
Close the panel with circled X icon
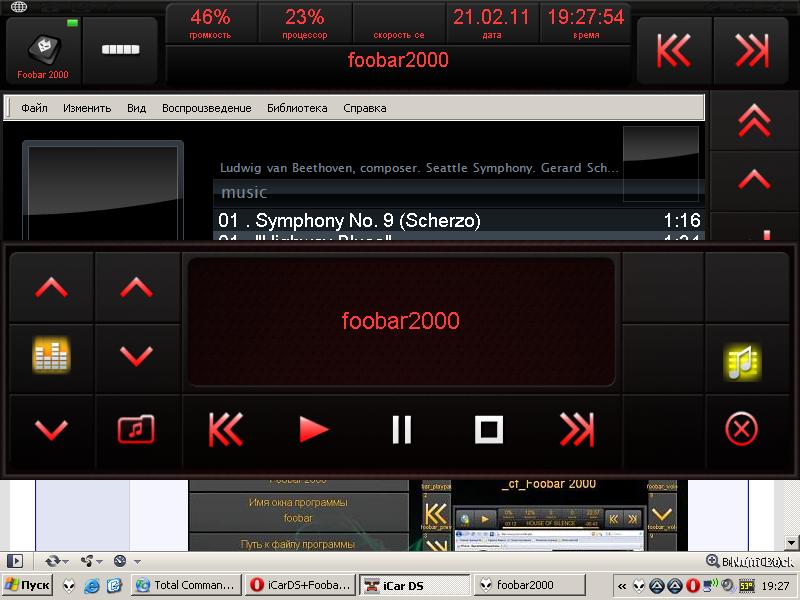pos(741,430)
